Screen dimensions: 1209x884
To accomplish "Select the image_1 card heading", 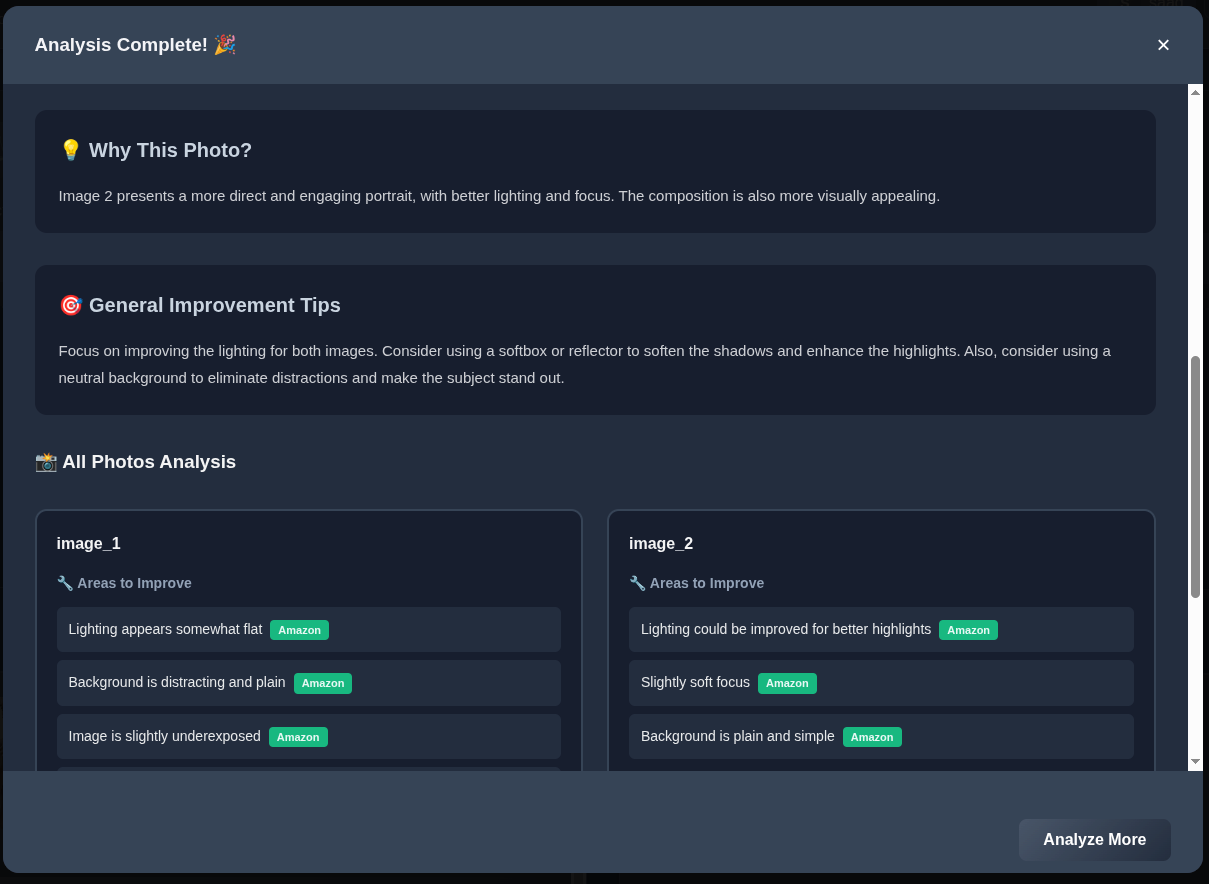I will click(x=88, y=544).
